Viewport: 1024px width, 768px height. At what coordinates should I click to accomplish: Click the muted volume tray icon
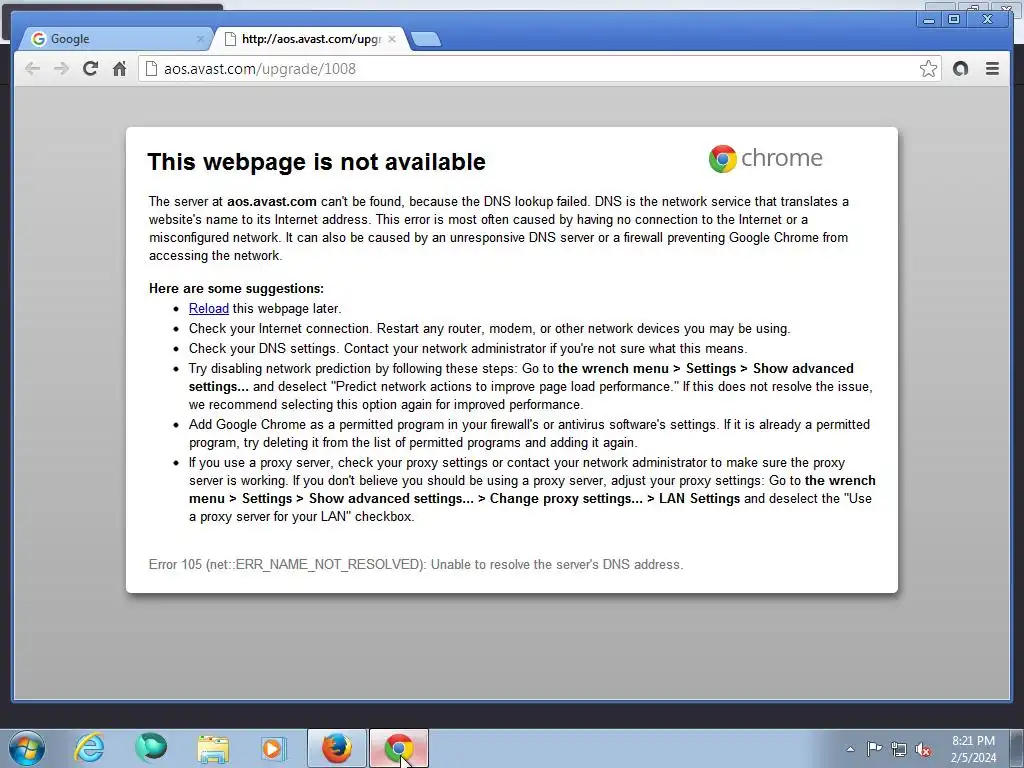click(x=923, y=750)
